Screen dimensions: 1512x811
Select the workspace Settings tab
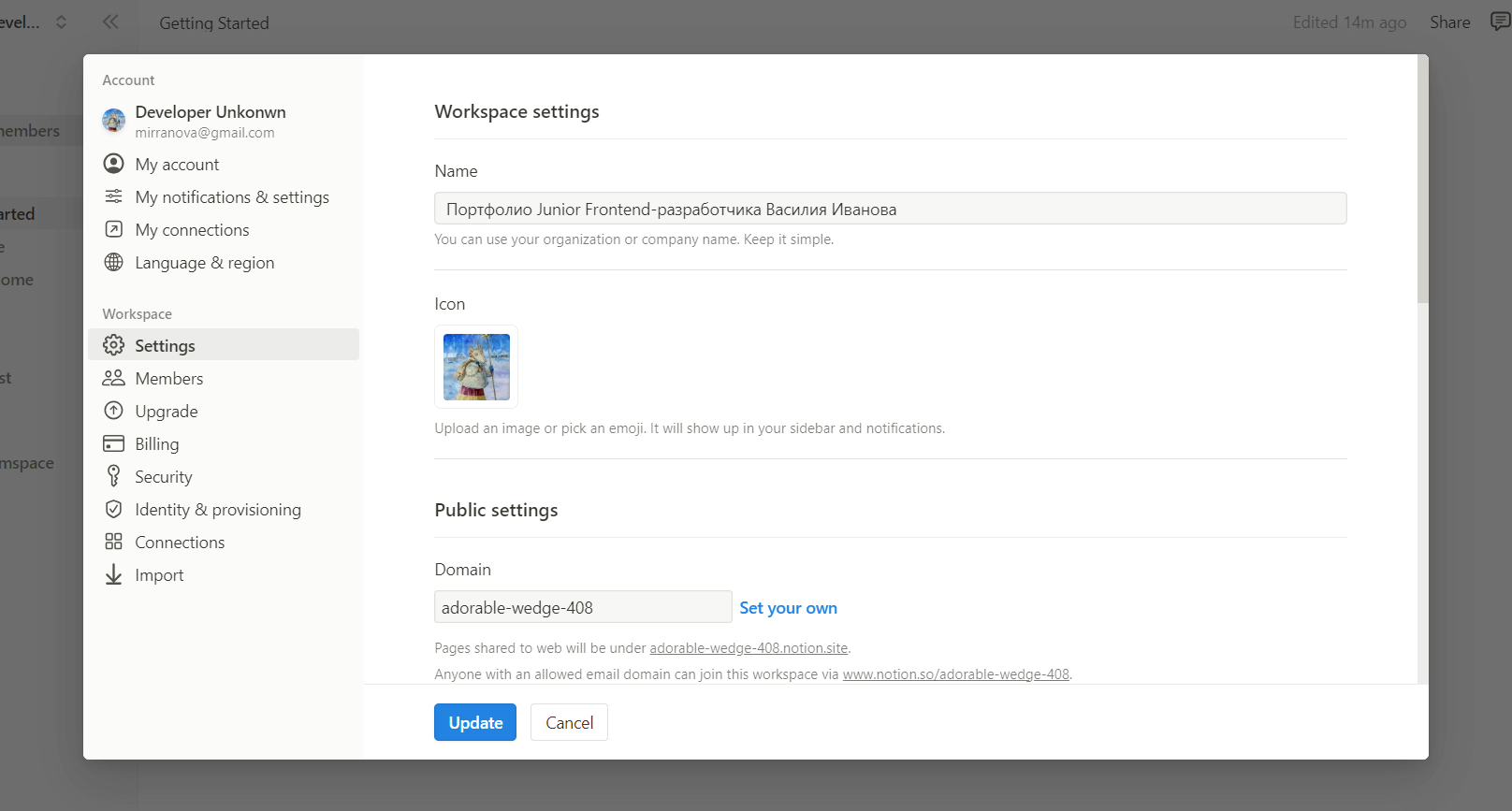(x=165, y=345)
